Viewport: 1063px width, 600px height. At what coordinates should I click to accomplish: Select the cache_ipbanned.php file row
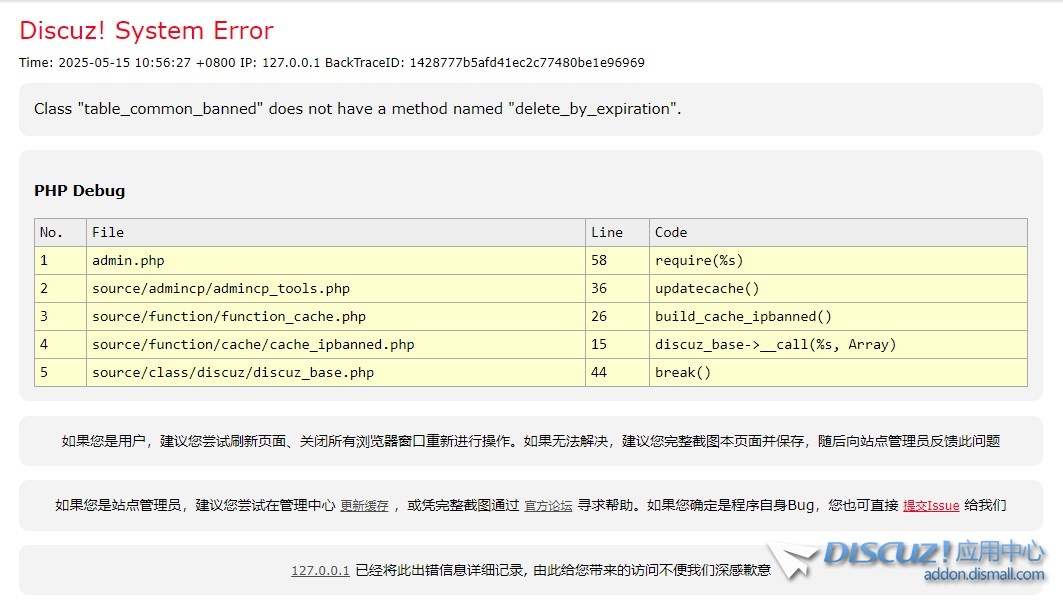coord(253,345)
